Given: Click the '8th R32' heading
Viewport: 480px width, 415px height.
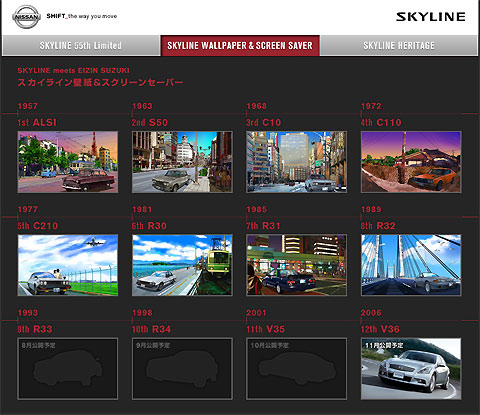Looking at the screenshot, I should [x=378, y=226].
